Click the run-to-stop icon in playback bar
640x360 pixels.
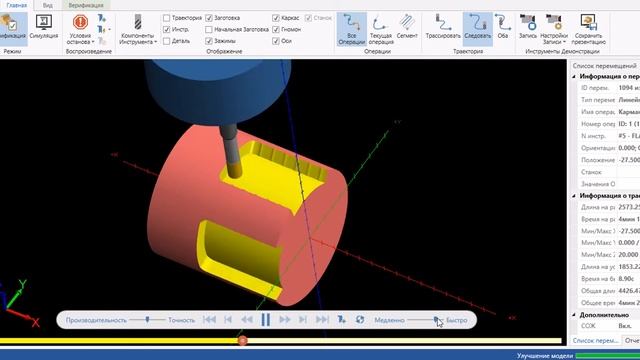point(342,320)
